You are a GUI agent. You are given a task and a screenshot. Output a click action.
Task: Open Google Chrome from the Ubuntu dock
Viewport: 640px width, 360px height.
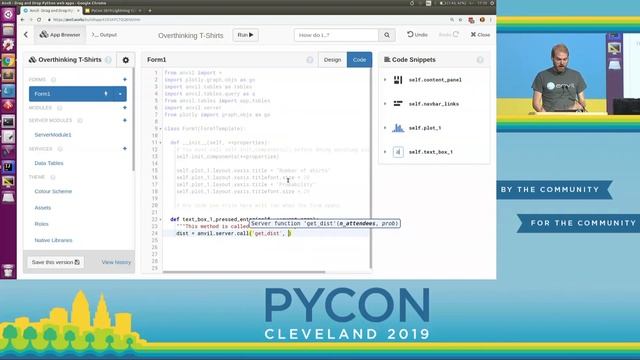click(x=8, y=61)
